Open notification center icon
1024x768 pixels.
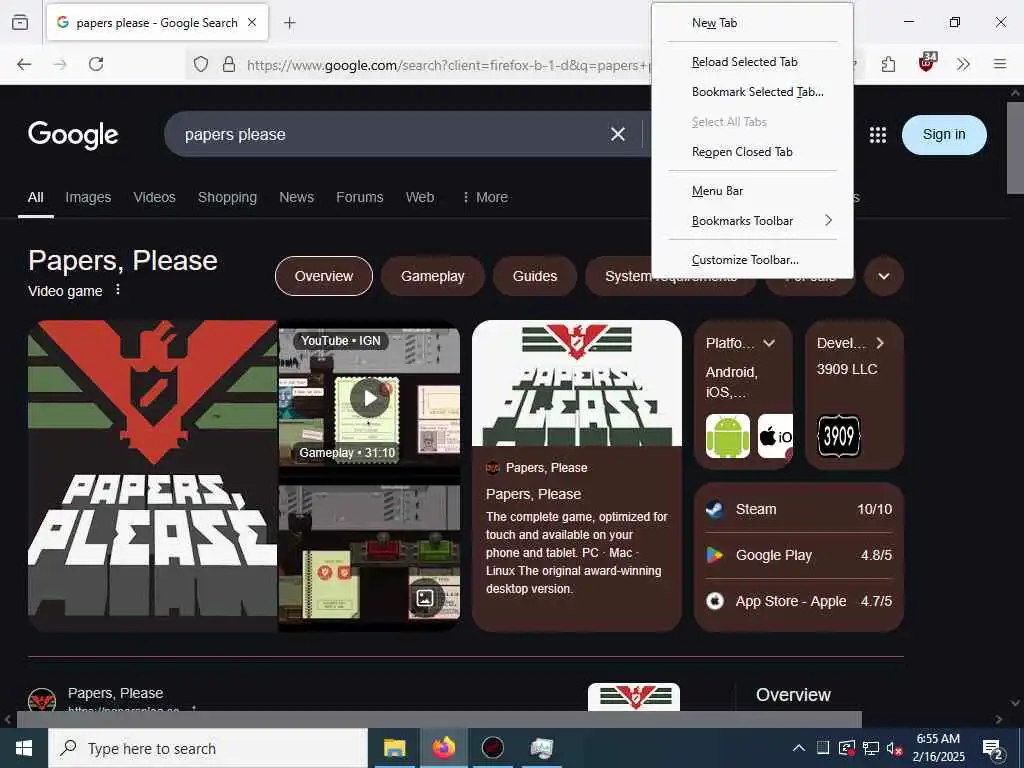coord(992,748)
